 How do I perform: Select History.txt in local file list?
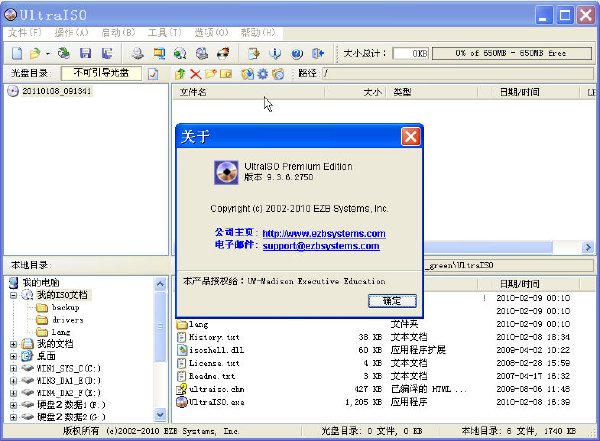click(214, 337)
